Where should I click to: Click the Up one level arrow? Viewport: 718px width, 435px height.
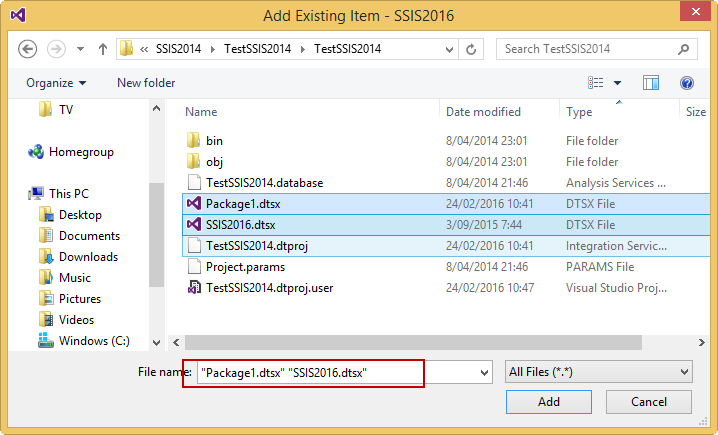tap(103, 48)
